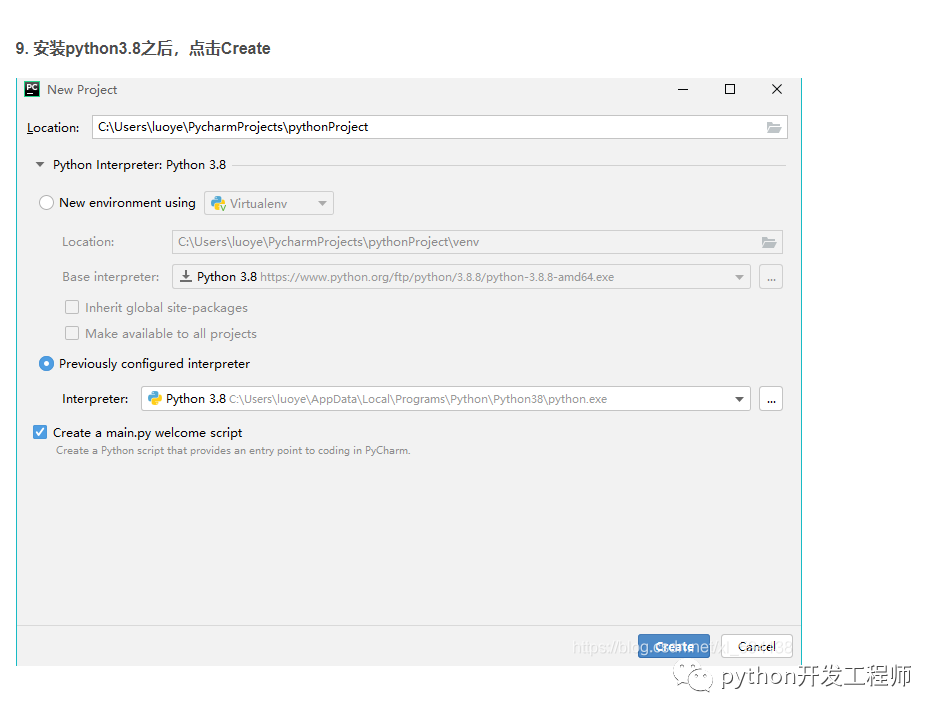The width and height of the screenshot is (942, 719).
Task: Click the Virtualenv Python icon
Action: pyautogui.click(x=219, y=204)
